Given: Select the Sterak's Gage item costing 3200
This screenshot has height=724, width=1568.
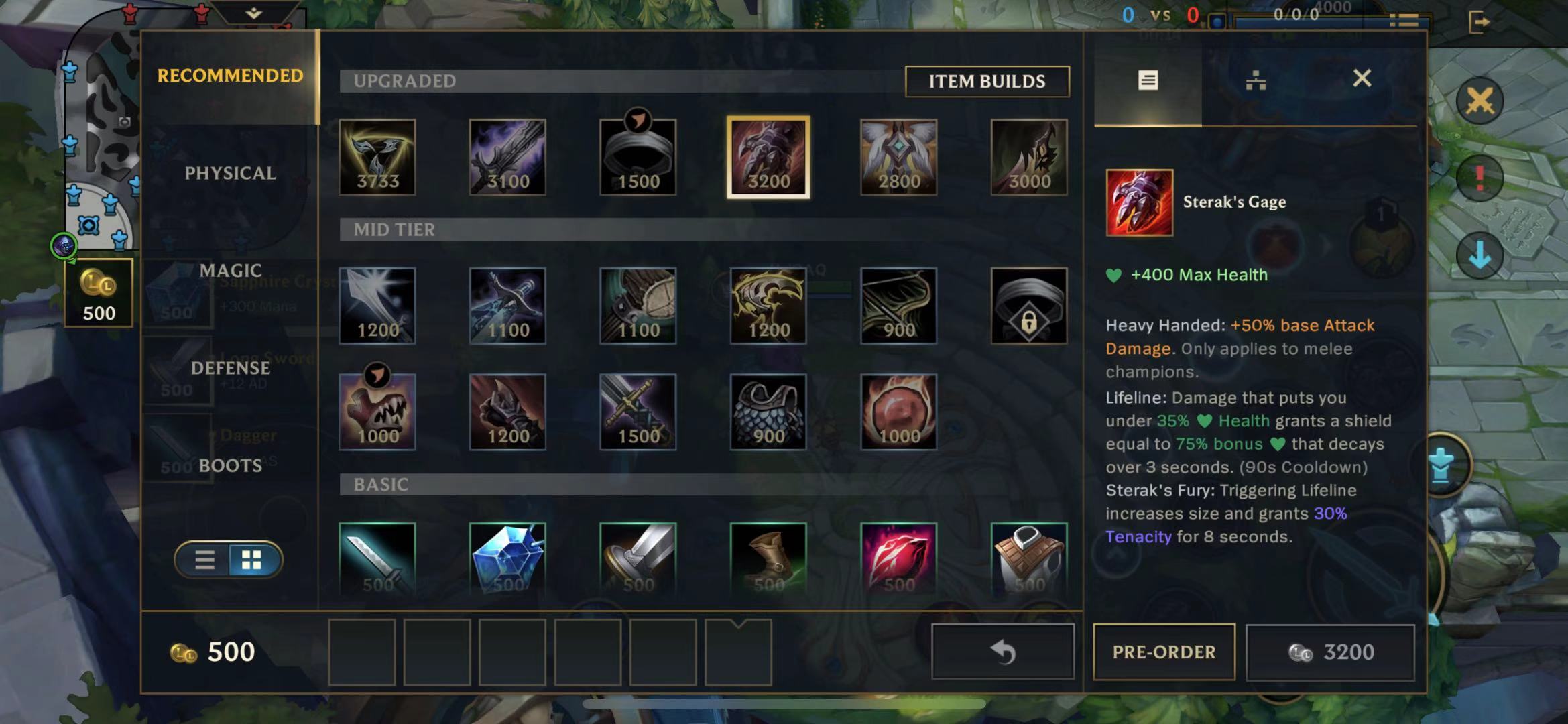Looking at the screenshot, I should pyautogui.click(x=768, y=158).
